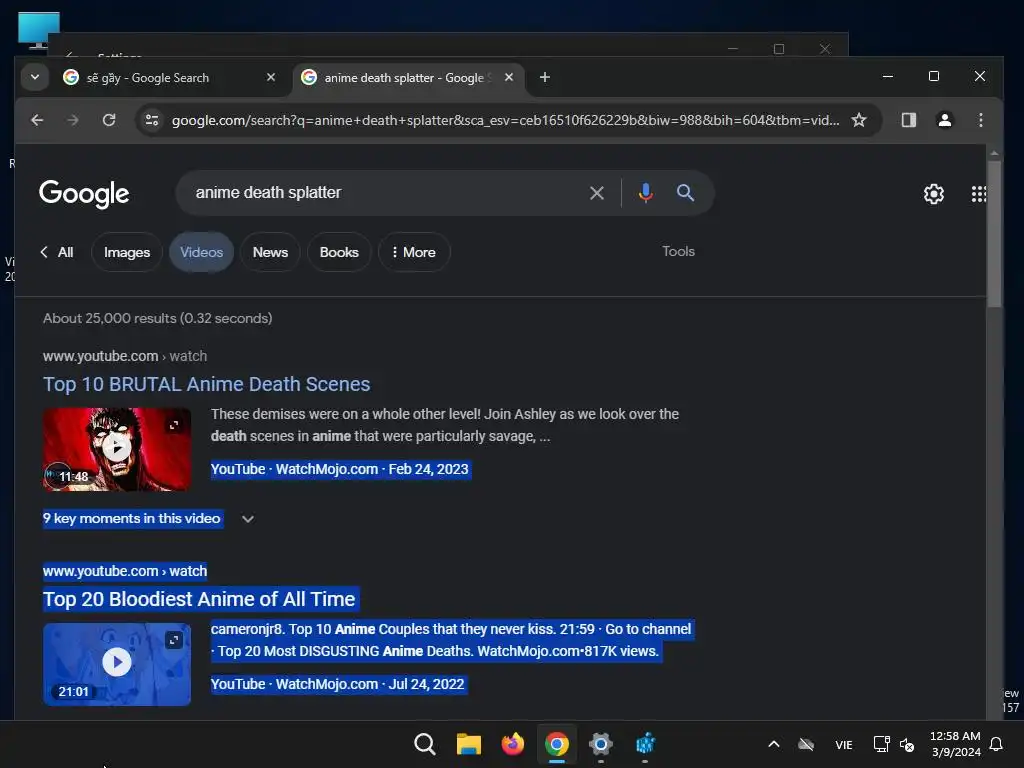This screenshot has width=1024, height=768.
Task: Open new tab with plus button
Action: (x=545, y=78)
